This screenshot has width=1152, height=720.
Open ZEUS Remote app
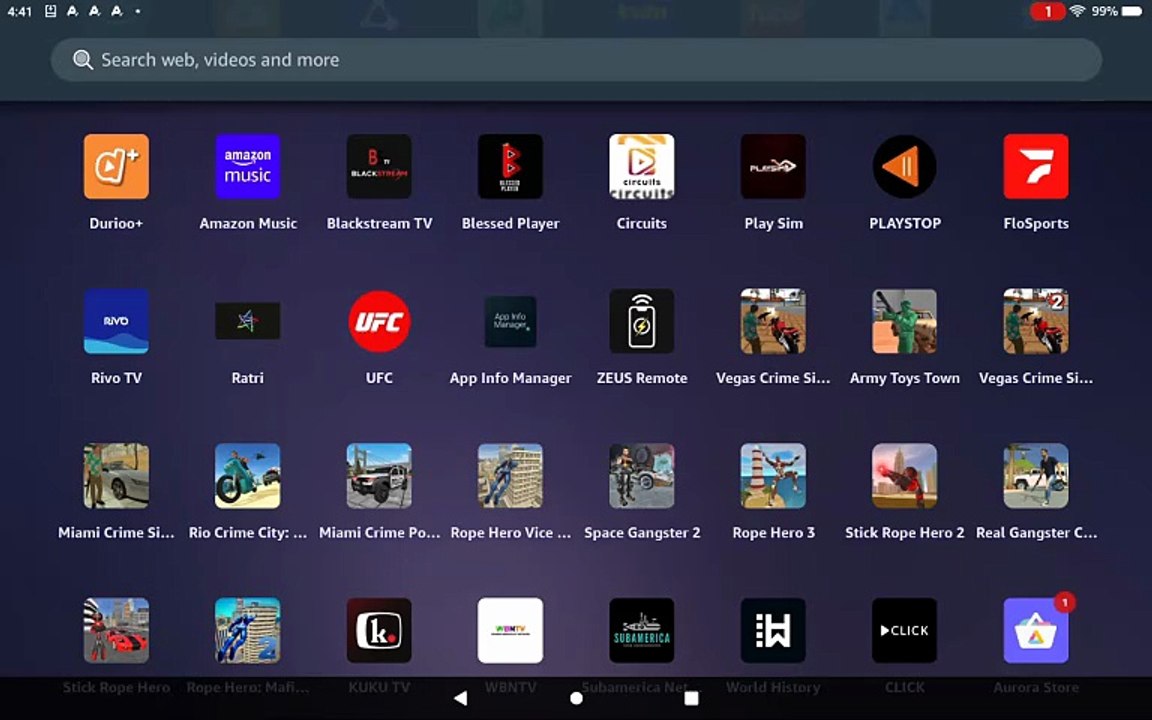(641, 321)
